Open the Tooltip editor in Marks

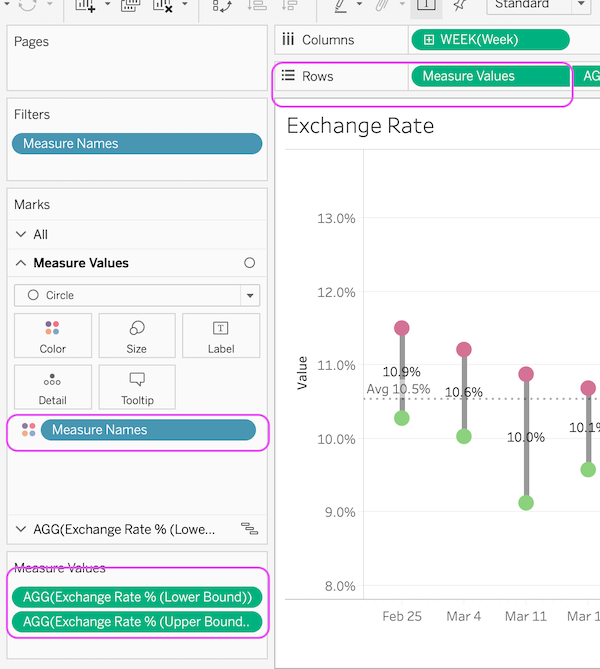point(137,388)
